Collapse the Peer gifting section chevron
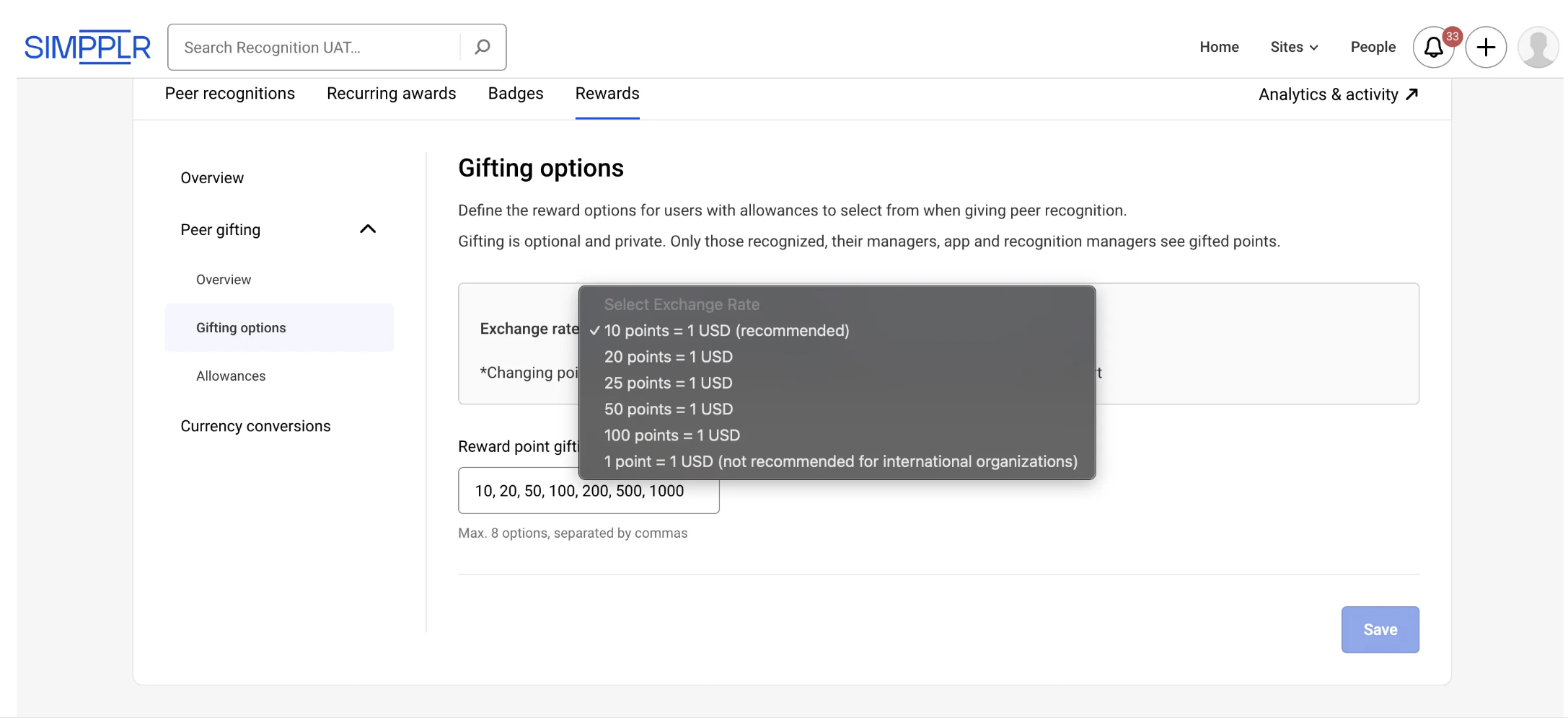This screenshot has width=1568, height=718. [x=368, y=229]
